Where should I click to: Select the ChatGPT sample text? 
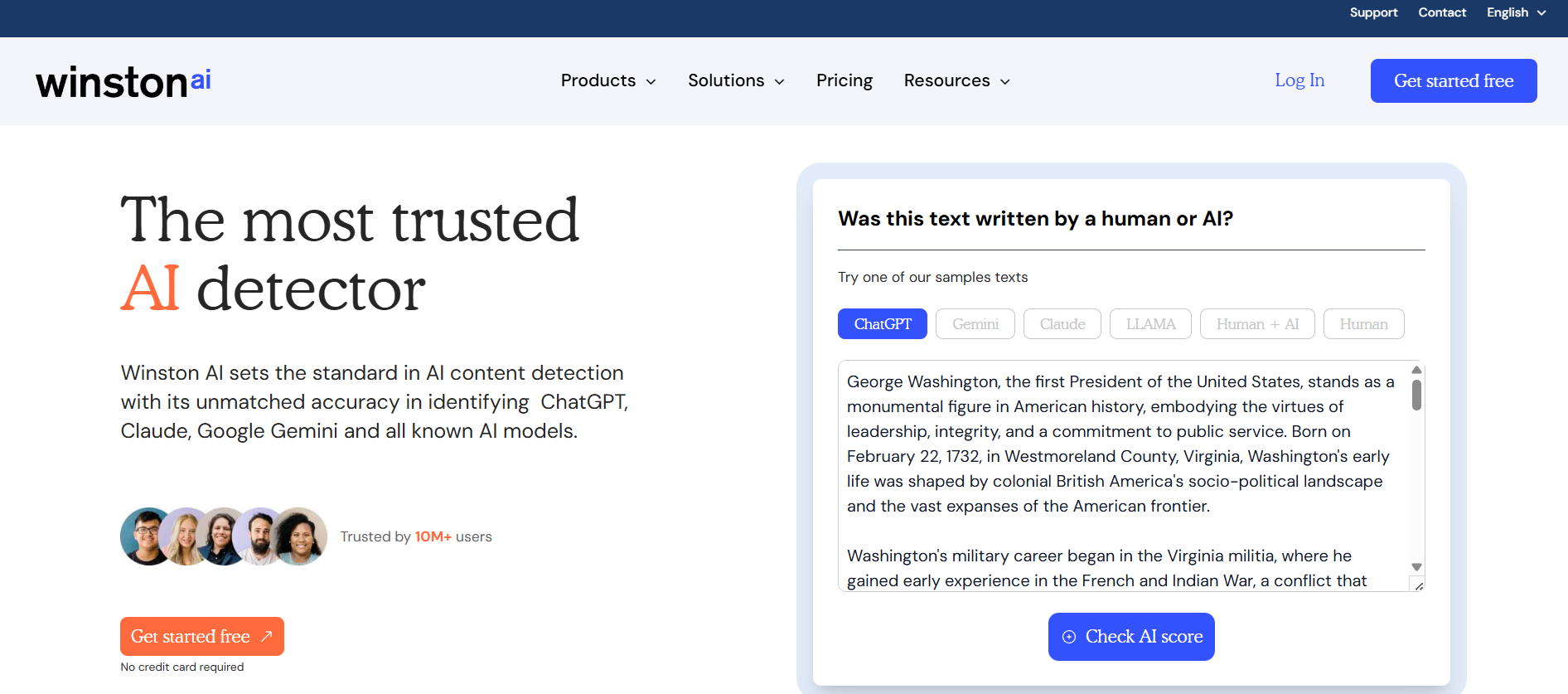tap(882, 324)
